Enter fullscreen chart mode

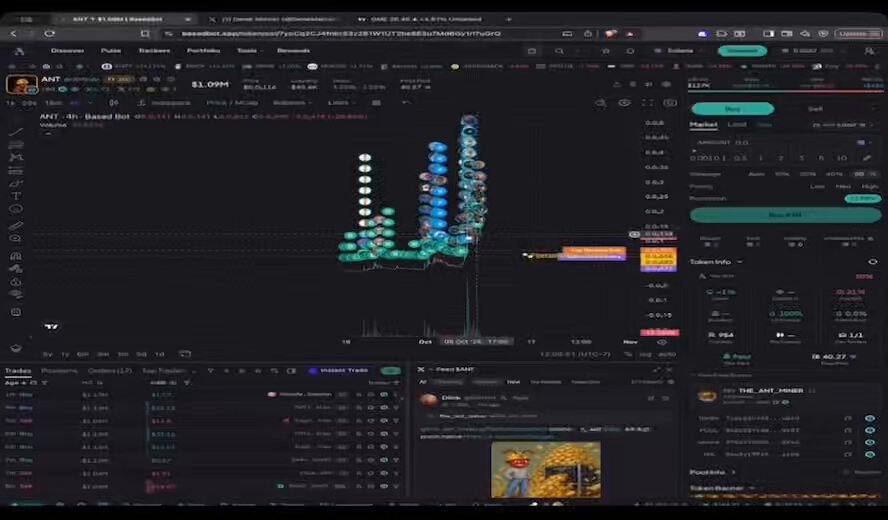point(647,103)
